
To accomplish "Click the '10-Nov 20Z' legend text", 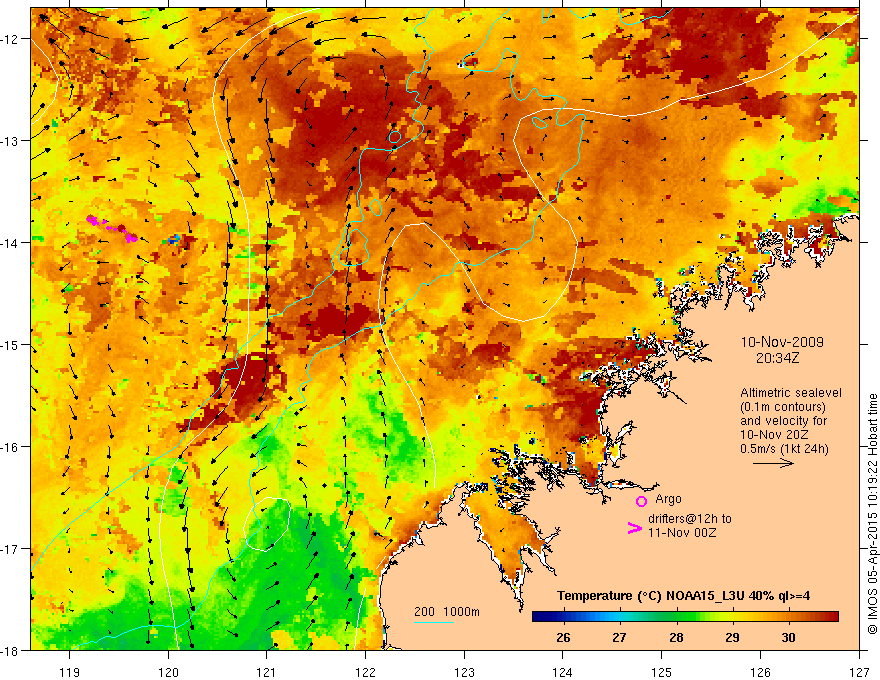I will click(x=773, y=435).
